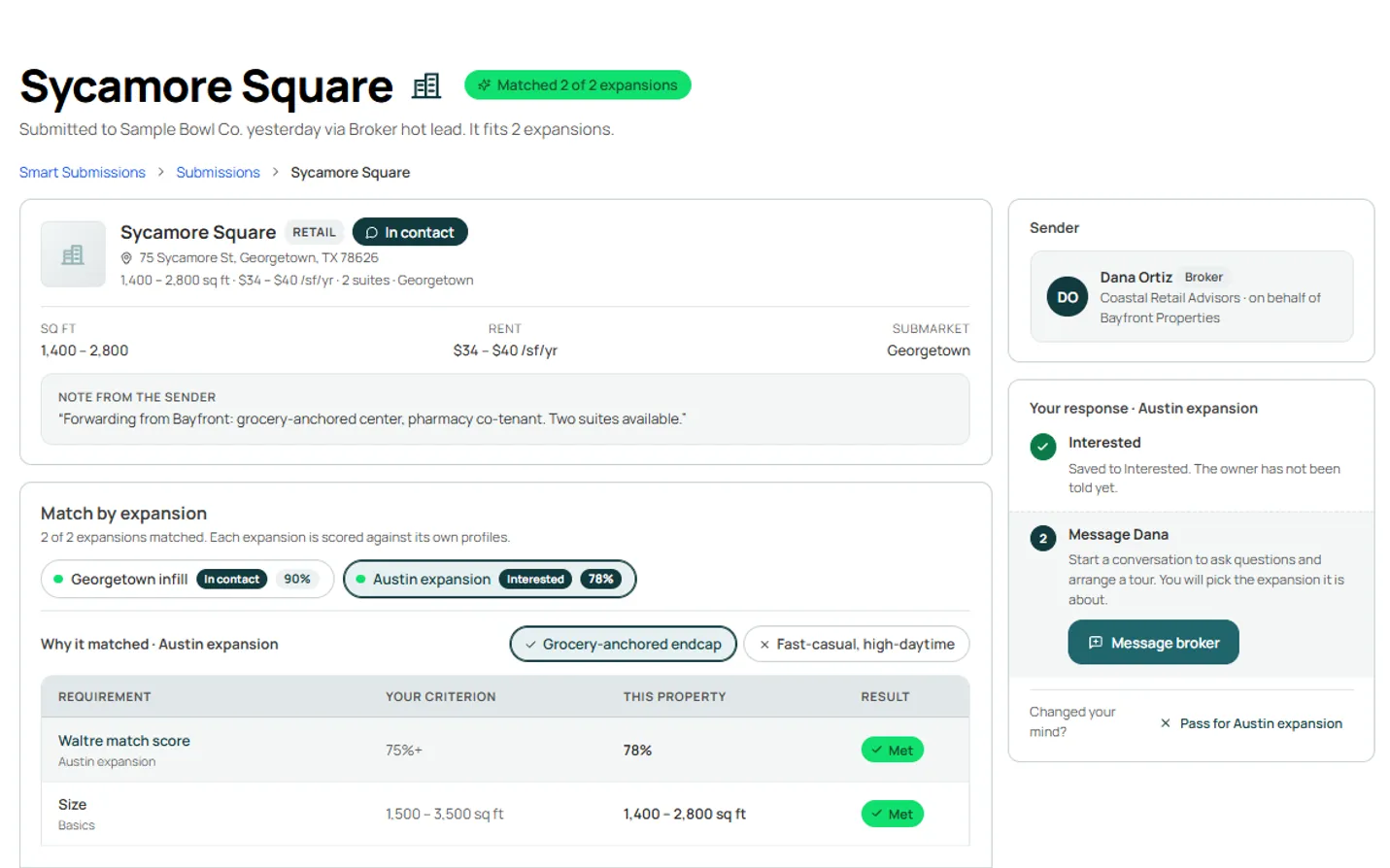Click the Met badge in the Size row
1390x868 pixels.
892,815
